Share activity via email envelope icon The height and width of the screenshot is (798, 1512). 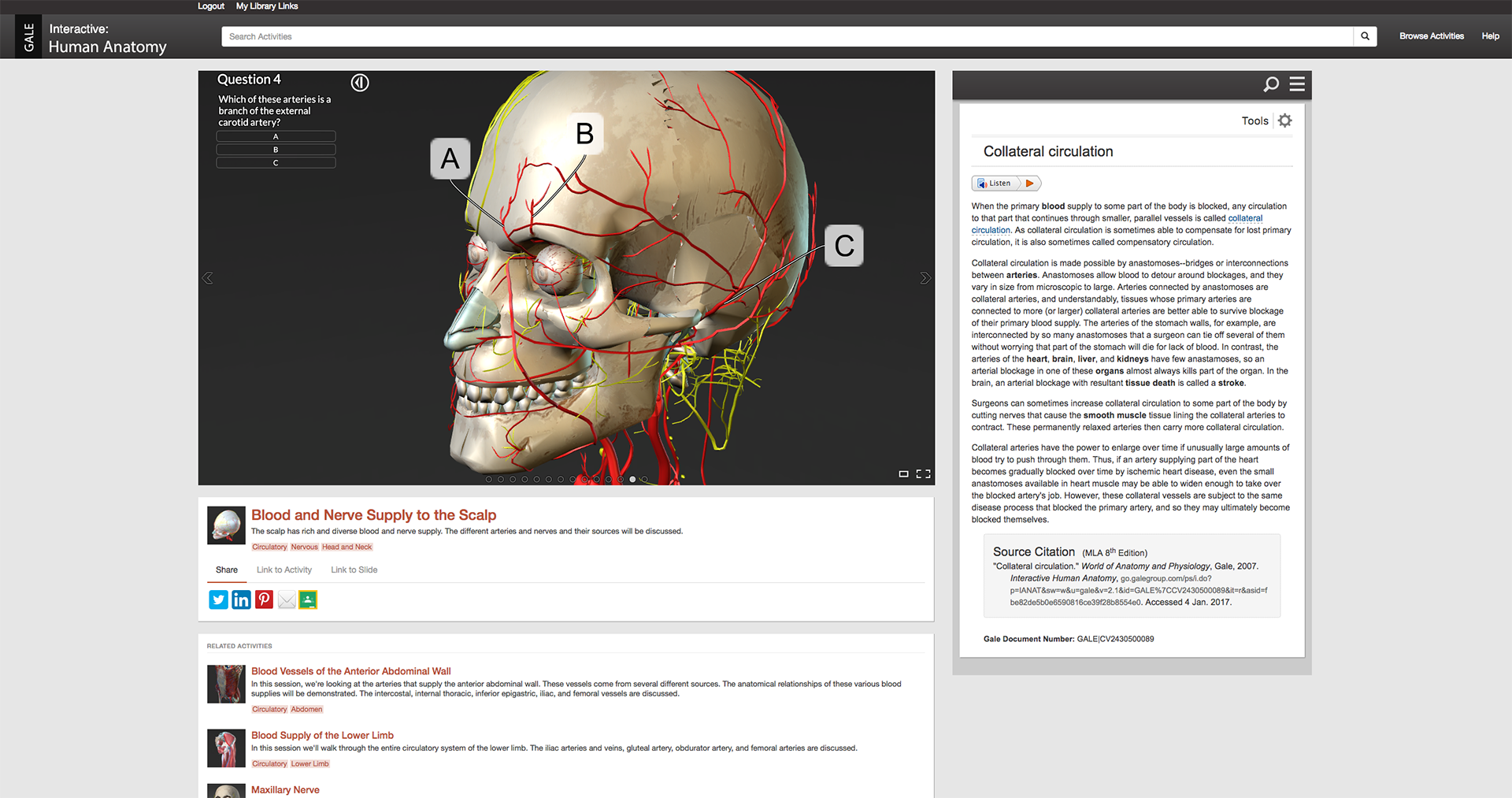pos(287,600)
